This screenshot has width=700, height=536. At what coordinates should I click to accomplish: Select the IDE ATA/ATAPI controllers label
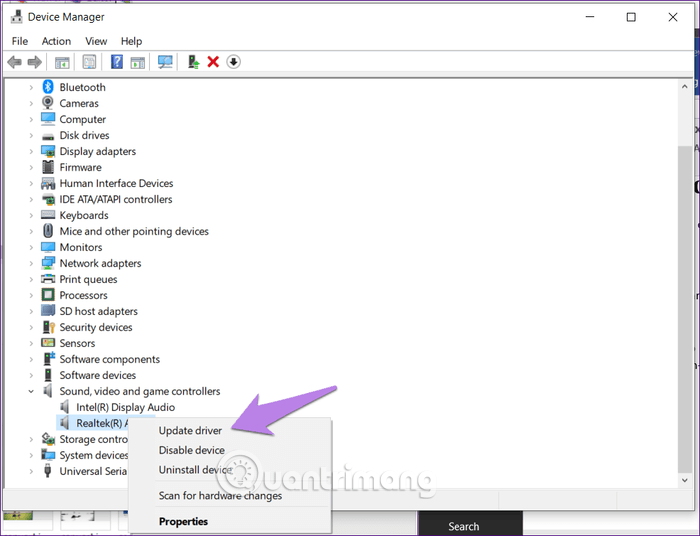pyautogui.click(x=116, y=199)
